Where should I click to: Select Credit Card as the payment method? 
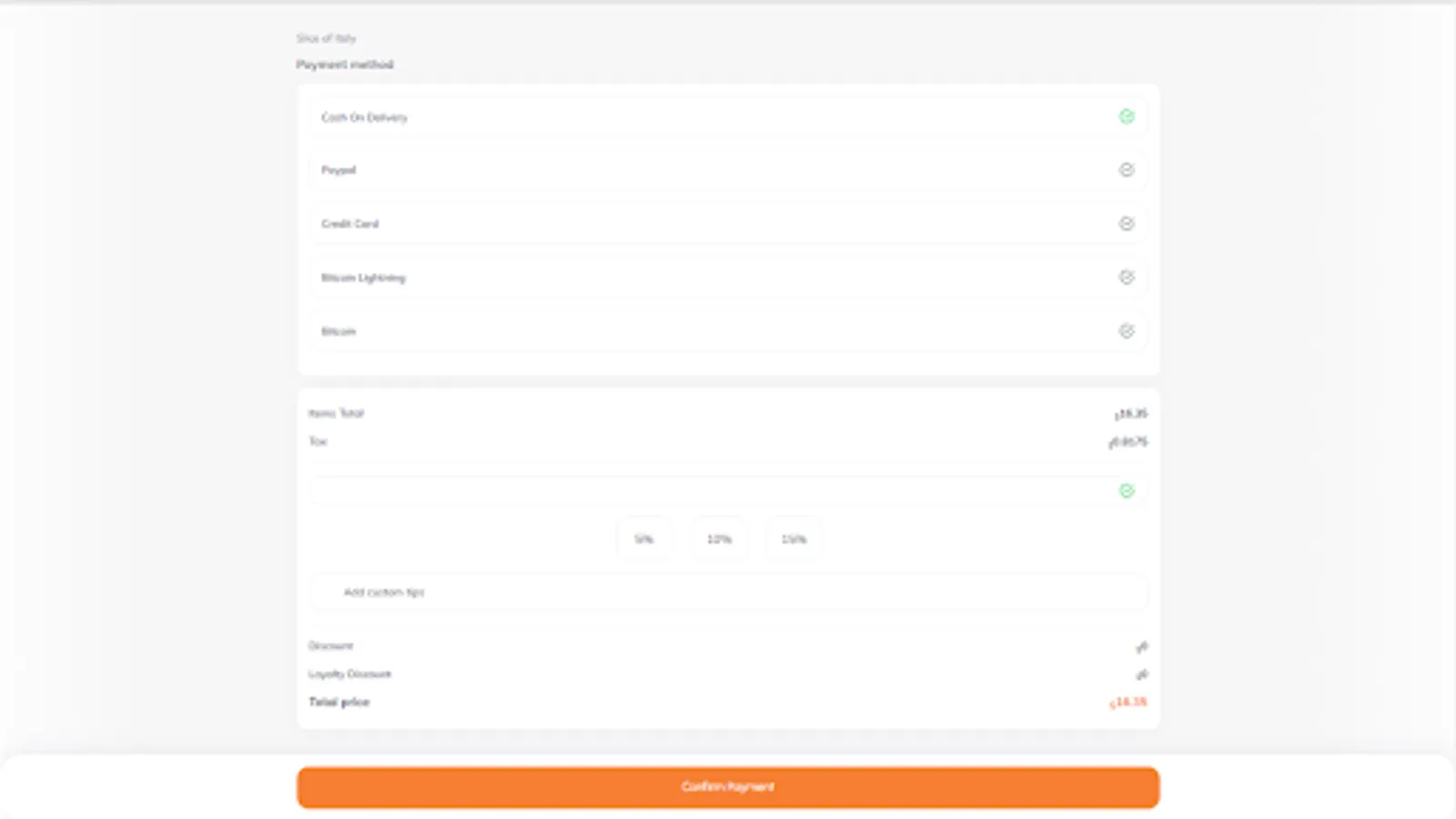pyautogui.click(x=637, y=223)
